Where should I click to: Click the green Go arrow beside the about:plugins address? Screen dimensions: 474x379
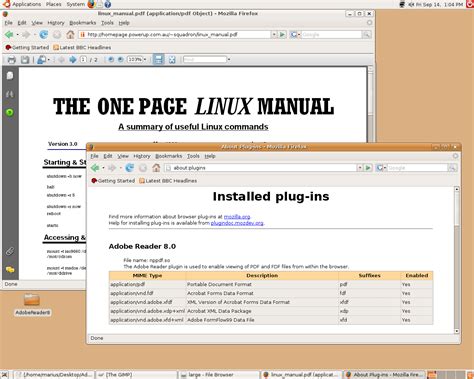click(368, 168)
